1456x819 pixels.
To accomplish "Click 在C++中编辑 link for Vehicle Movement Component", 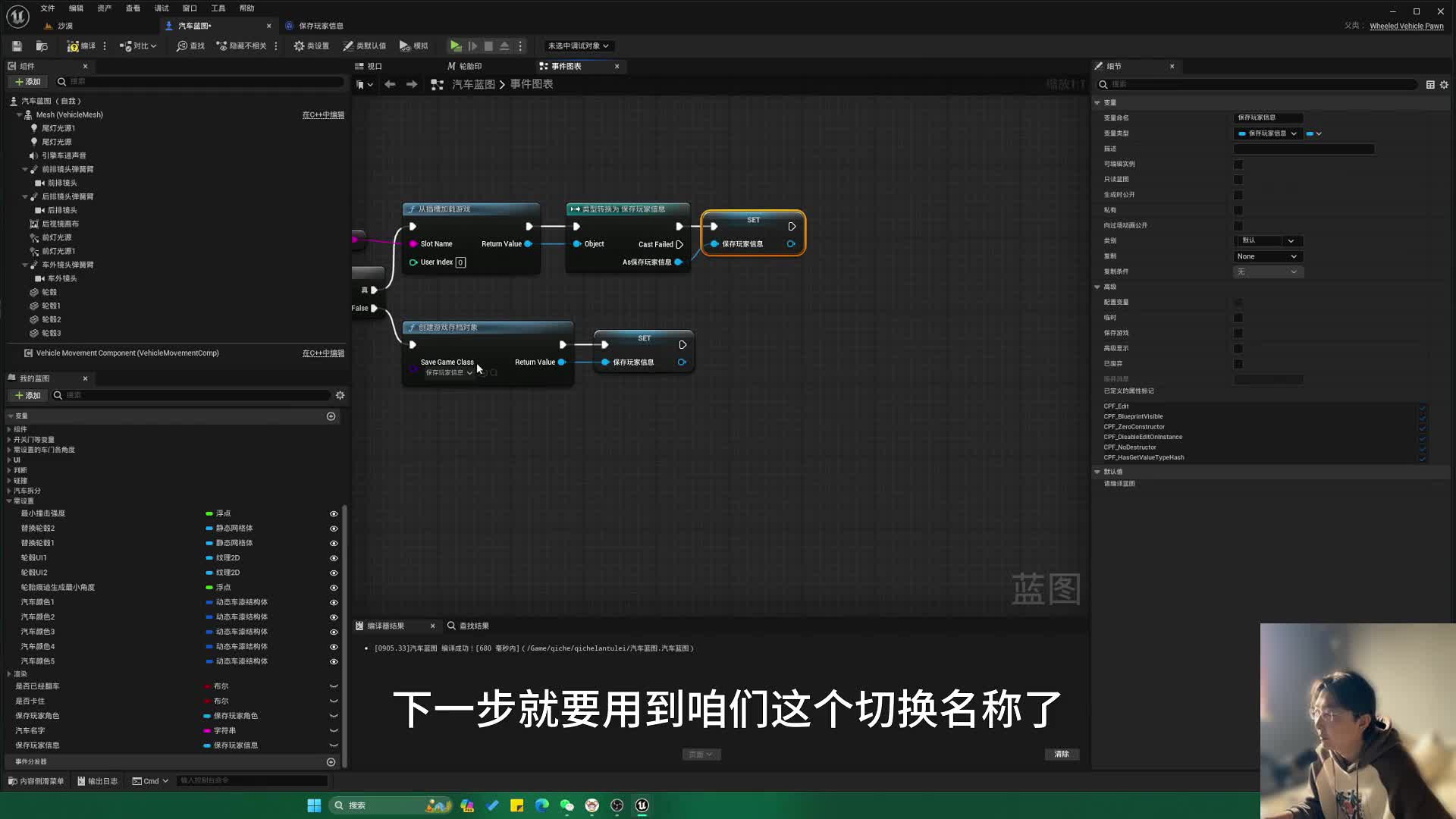I will tap(323, 353).
